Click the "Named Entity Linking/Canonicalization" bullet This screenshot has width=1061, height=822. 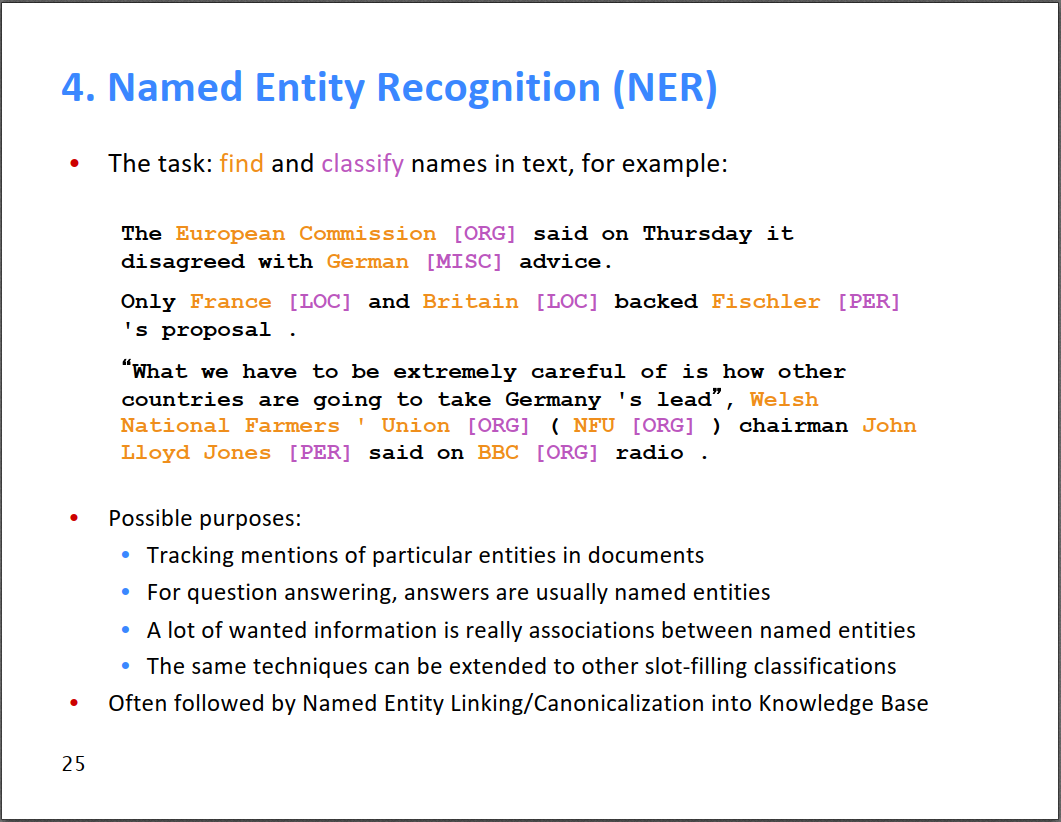(x=518, y=704)
